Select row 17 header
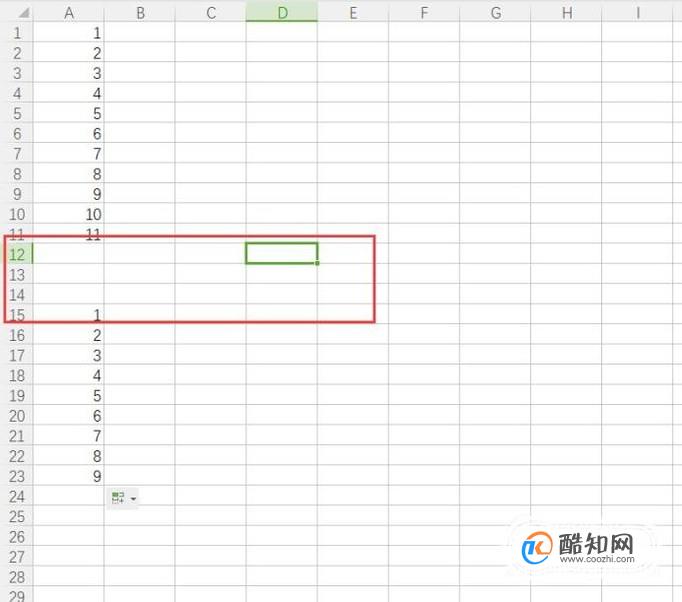682x602 pixels. (17, 355)
